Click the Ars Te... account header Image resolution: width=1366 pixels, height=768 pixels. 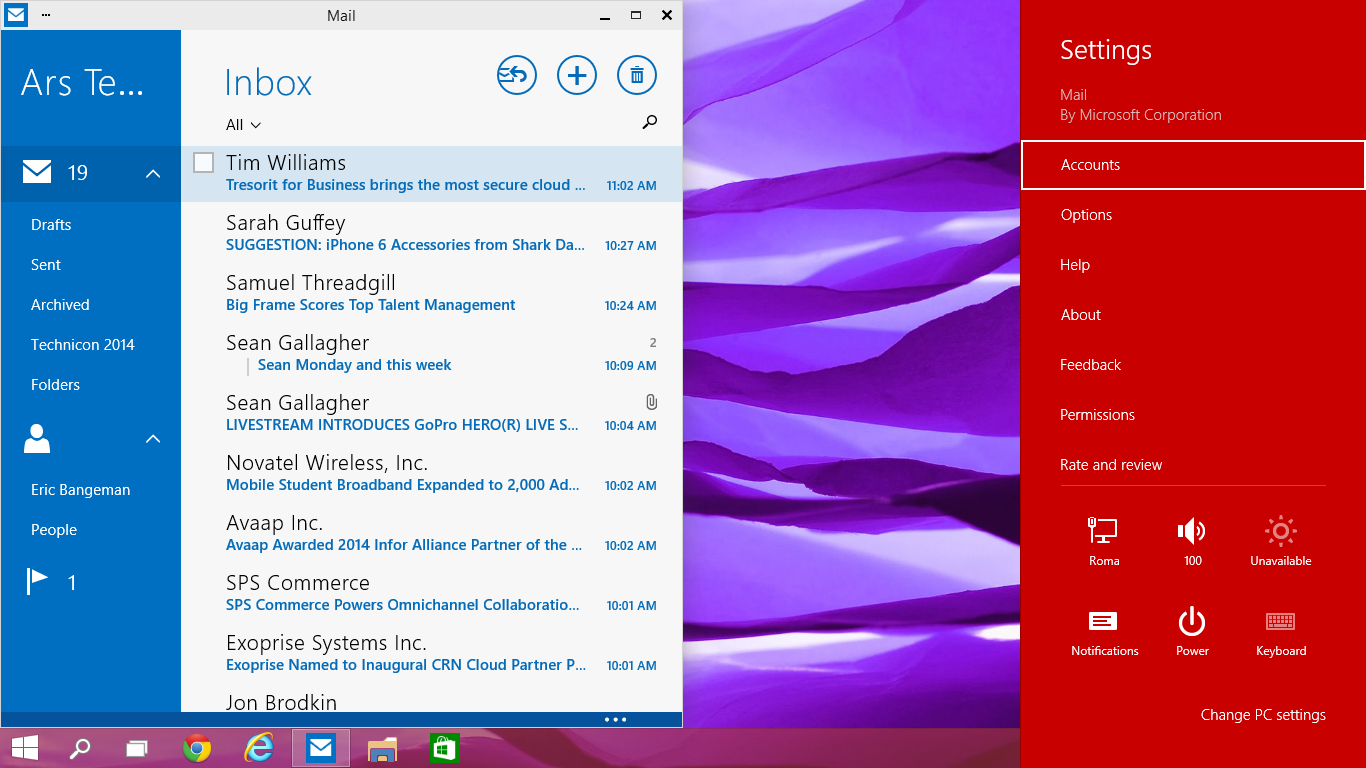click(x=82, y=83)
